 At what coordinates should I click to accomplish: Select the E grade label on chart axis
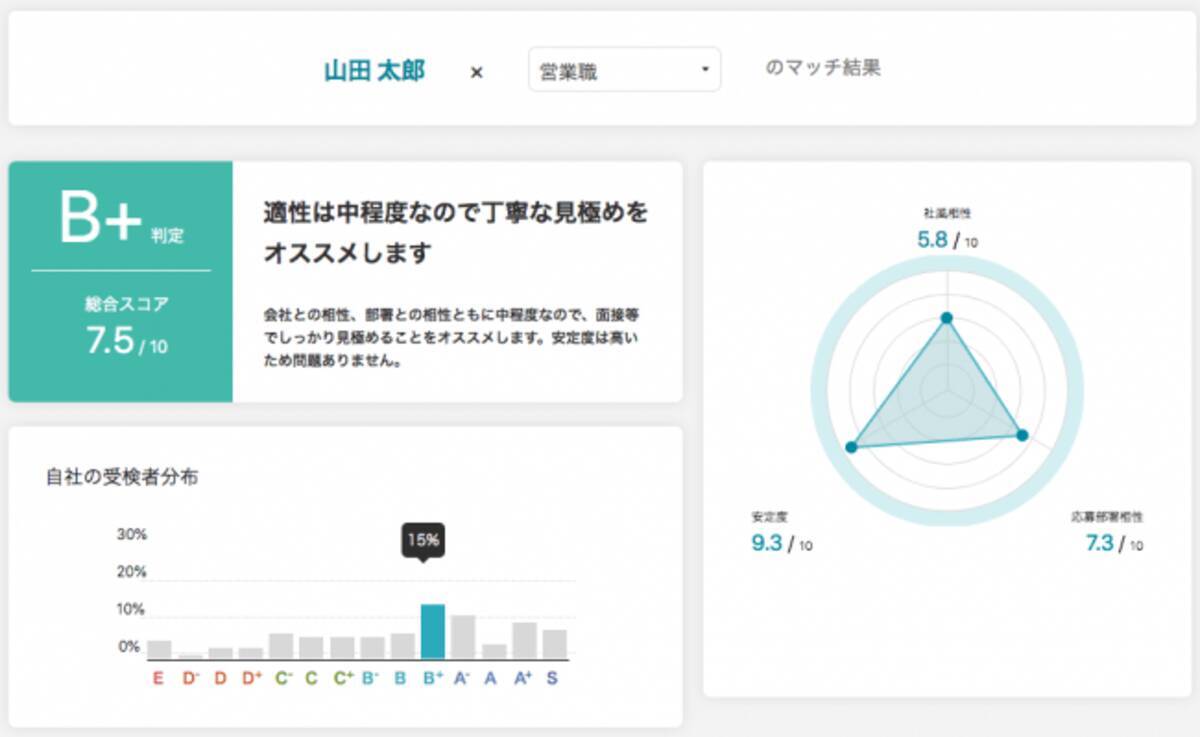(x=158, y=678)
